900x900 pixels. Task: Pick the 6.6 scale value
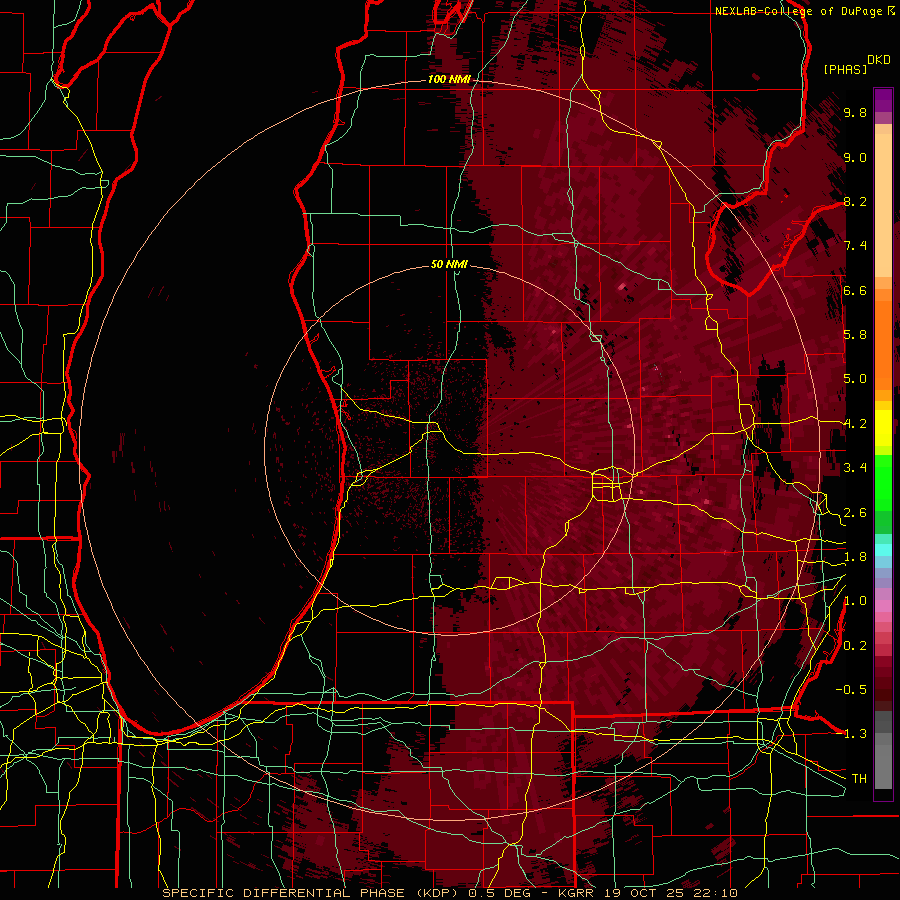855,290
